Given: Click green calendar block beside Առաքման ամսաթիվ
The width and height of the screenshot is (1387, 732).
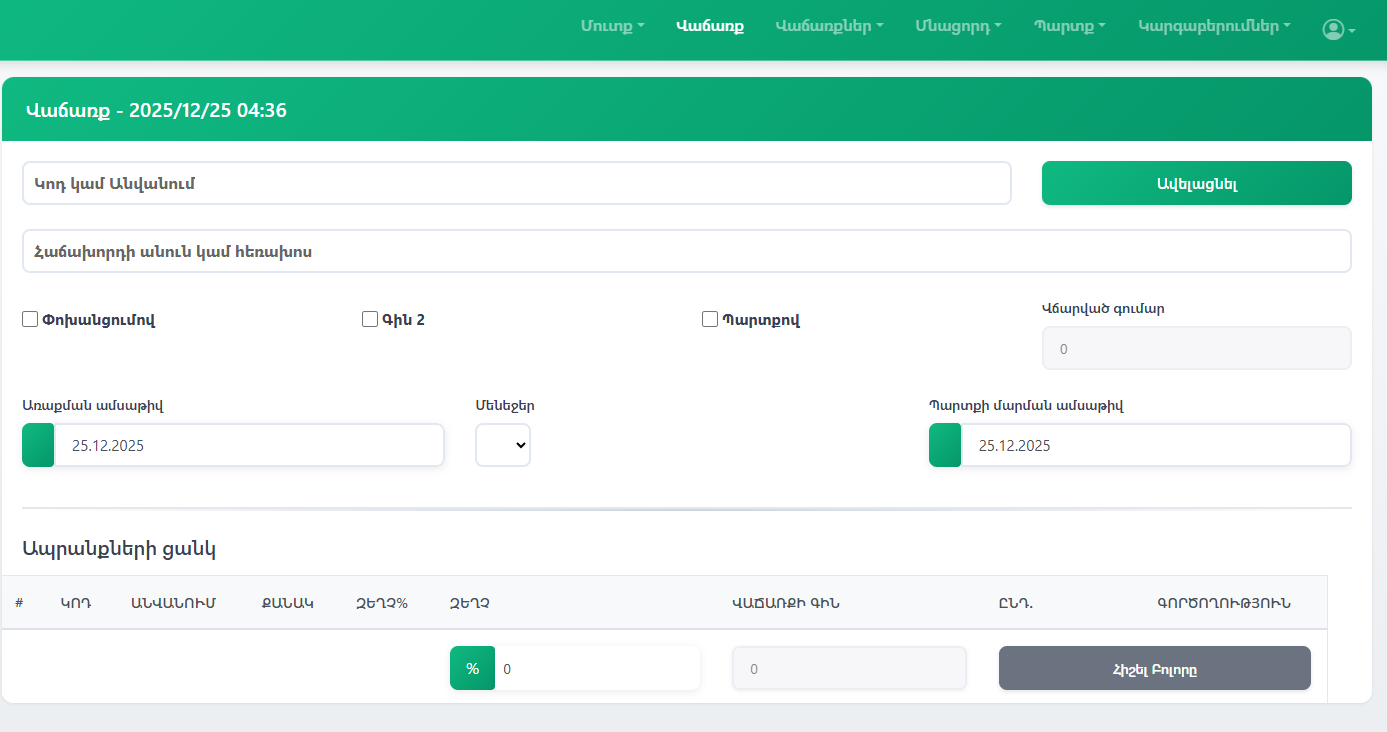Looking at the screenshot, I should coord(38,445).
